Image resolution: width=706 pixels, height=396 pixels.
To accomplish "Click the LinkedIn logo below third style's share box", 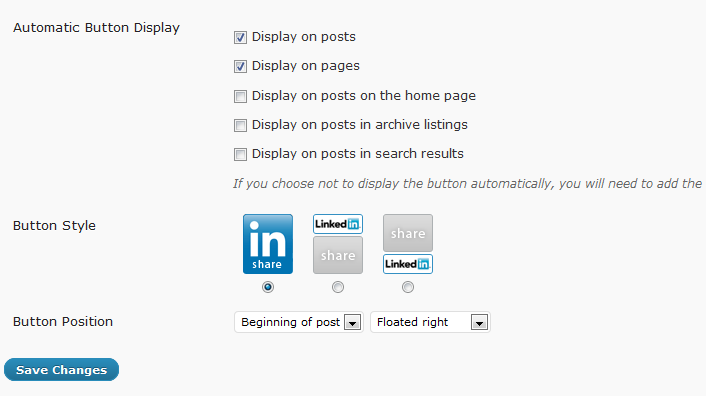I will (408, 264).
